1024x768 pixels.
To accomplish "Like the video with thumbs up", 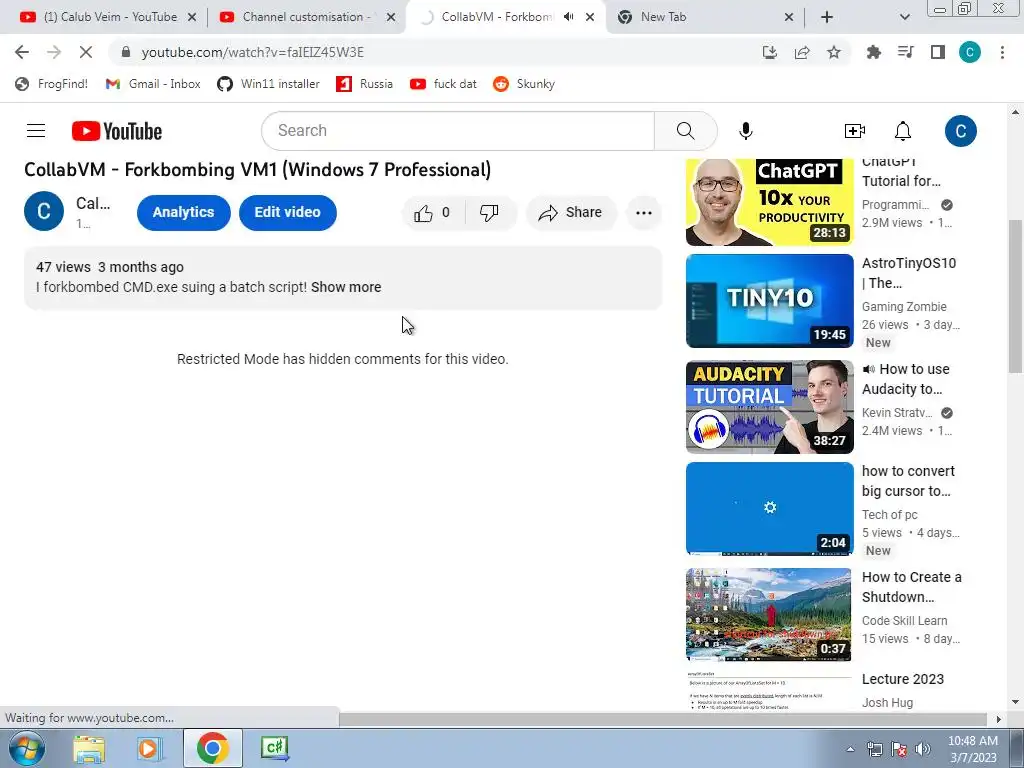I will point(432,212).
